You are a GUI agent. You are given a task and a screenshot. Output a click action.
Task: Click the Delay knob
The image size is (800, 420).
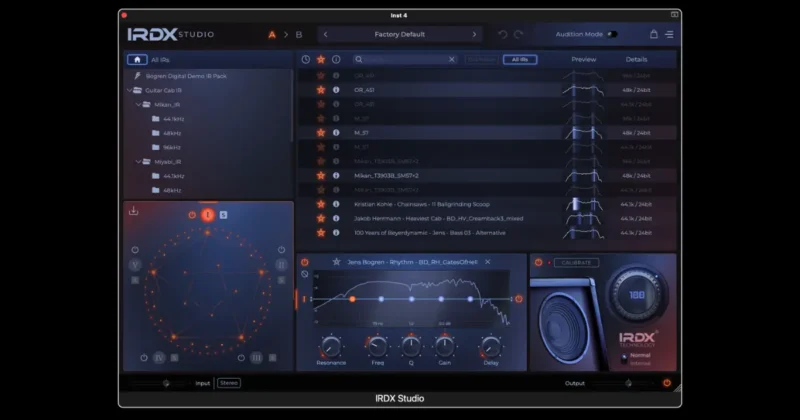(491, 347)
